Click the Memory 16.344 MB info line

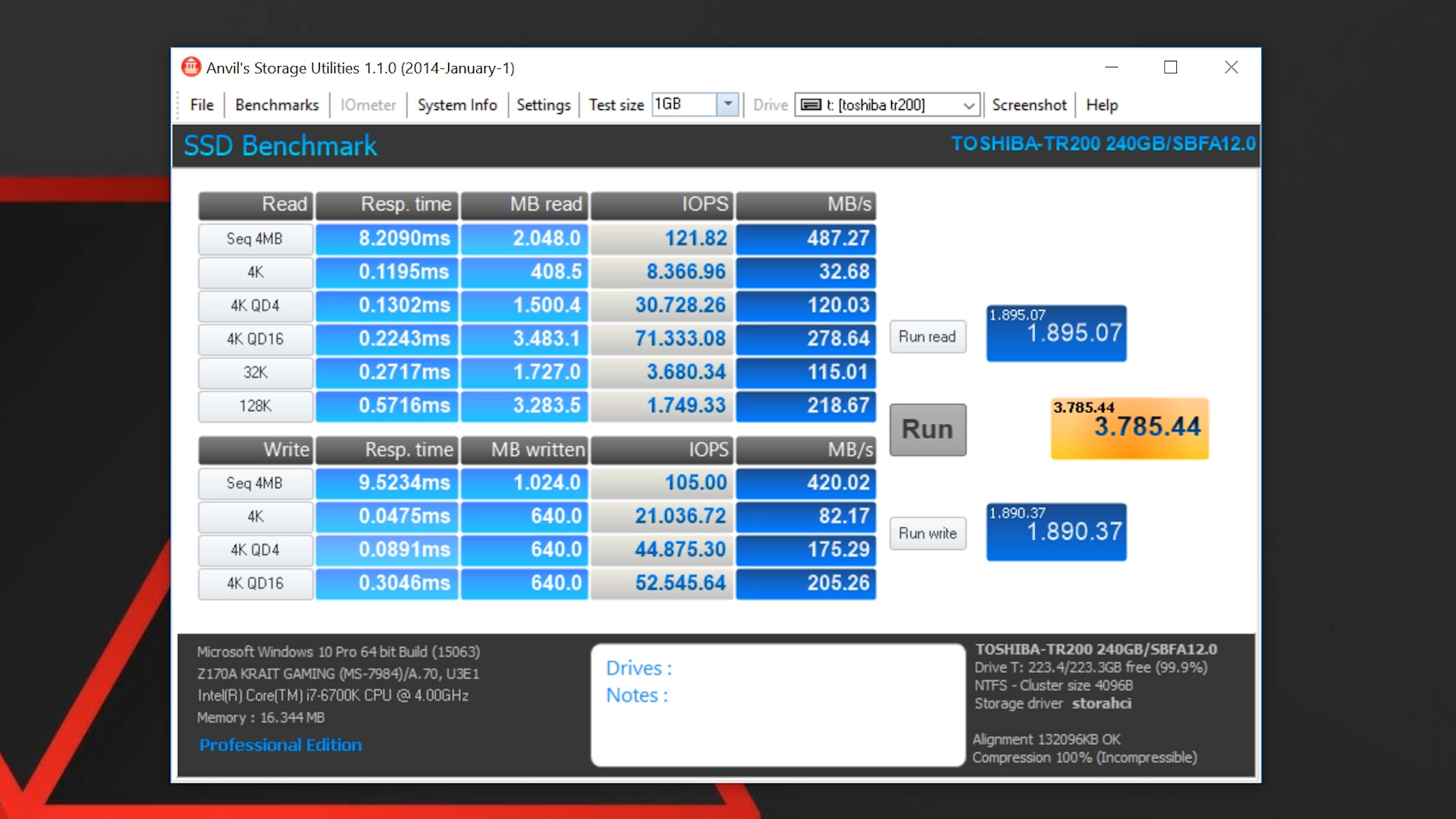[261, 717]
